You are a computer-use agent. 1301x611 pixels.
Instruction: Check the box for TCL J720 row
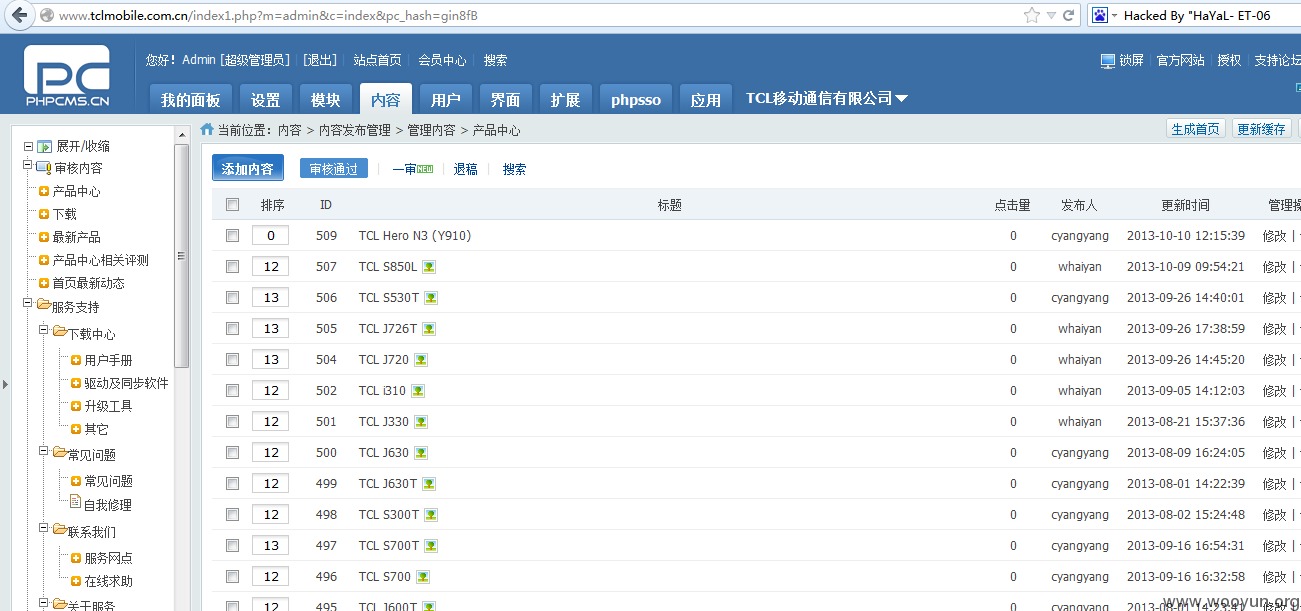(233, 360)
